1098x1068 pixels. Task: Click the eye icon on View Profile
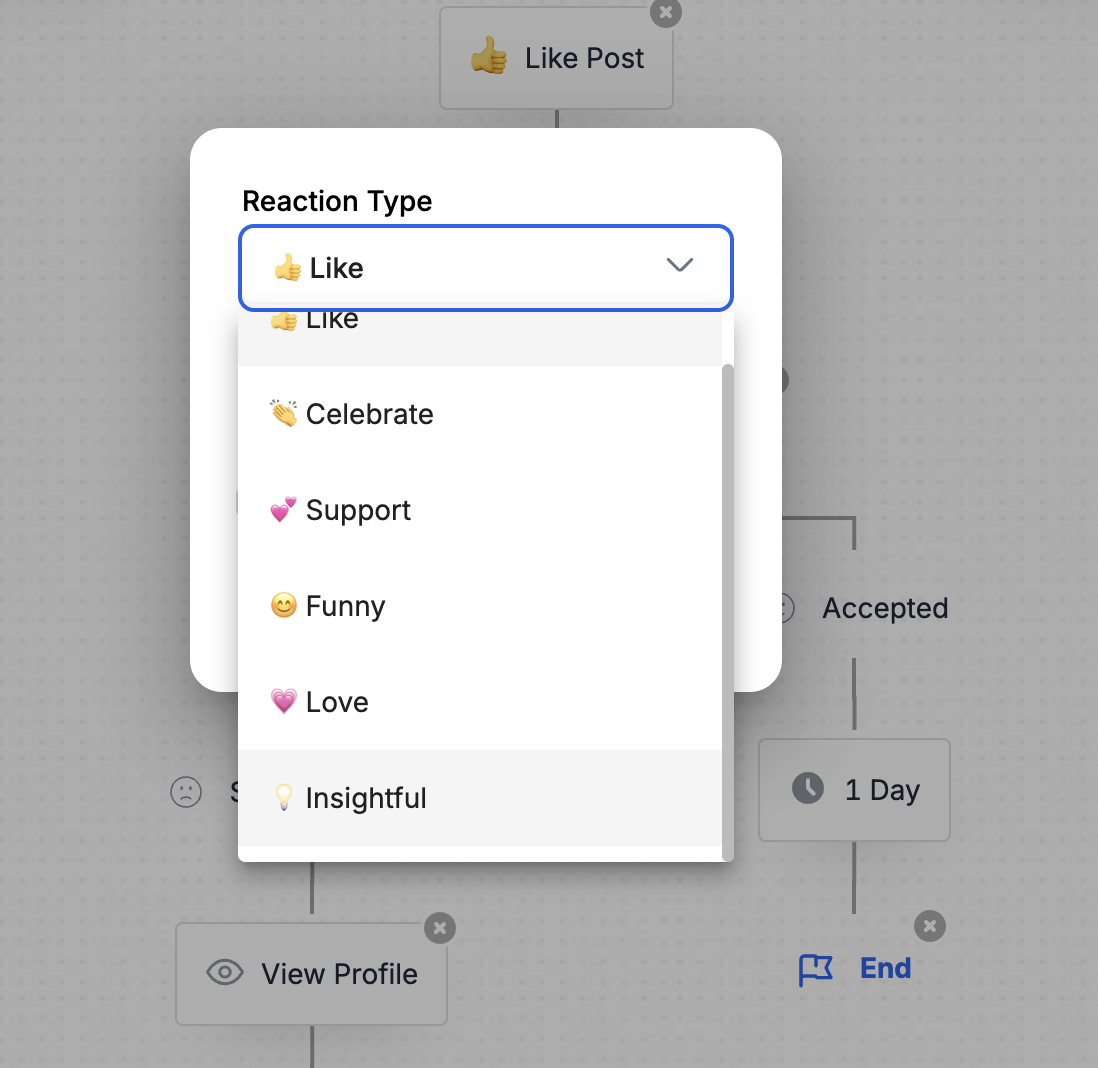pos(225,973)
